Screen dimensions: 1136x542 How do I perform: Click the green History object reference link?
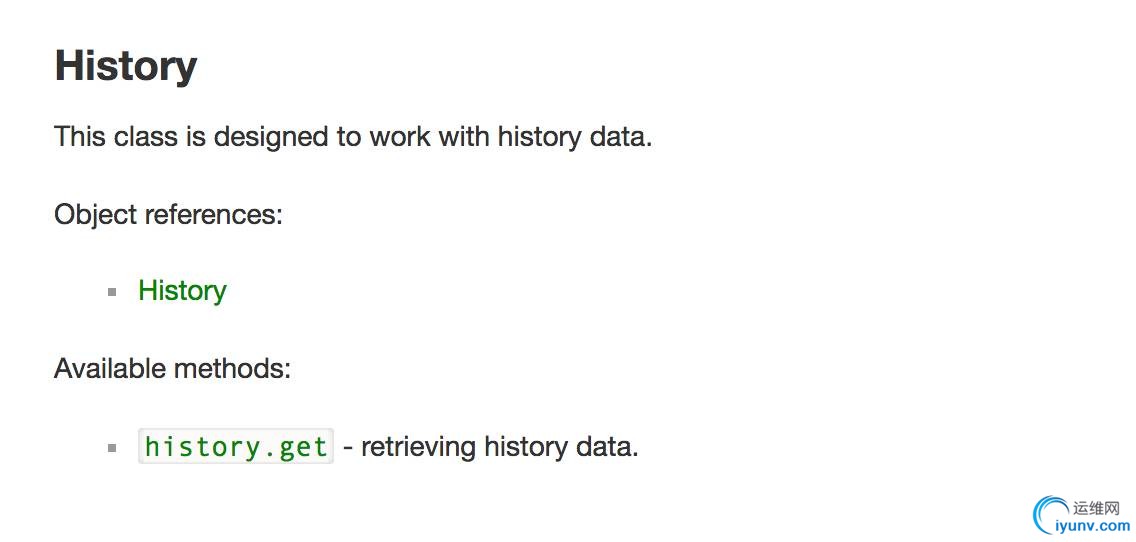coord(182,291)
